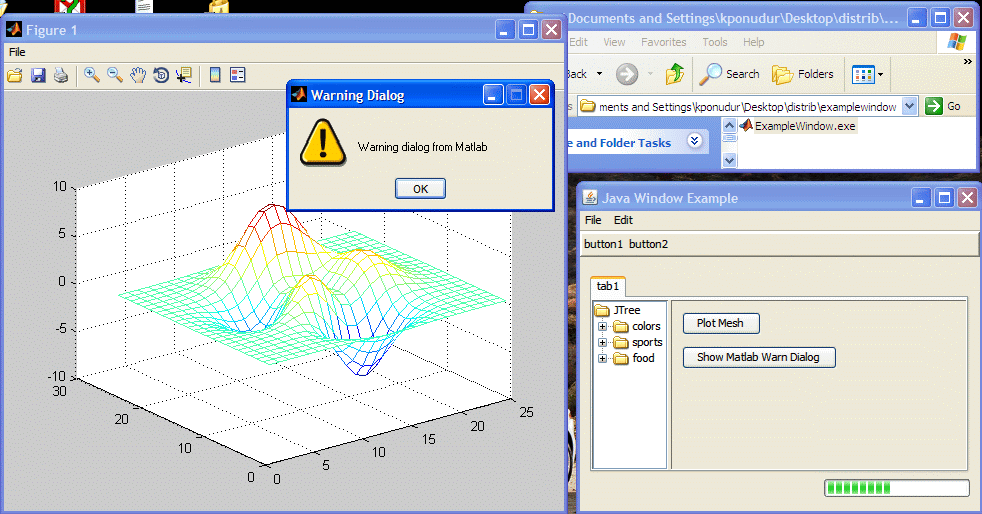Print the figure using the printer icon
This screenshot has height=514, width=982.
tap(61, 76)
